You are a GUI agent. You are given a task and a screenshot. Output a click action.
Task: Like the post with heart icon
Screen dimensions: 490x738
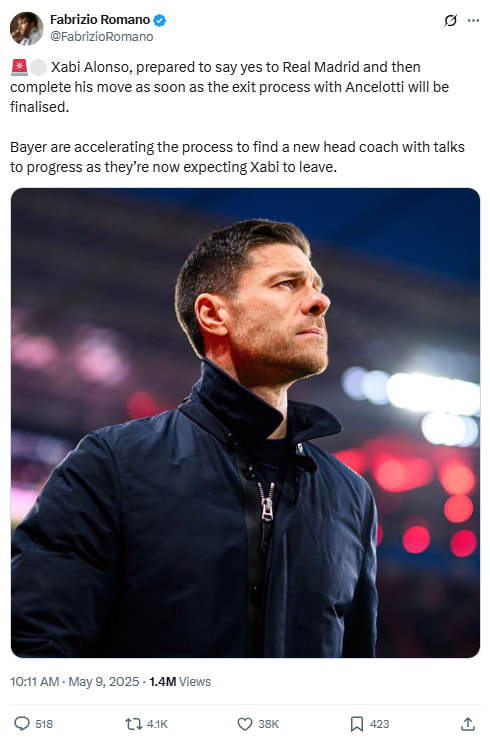click(x=244, y=723)
